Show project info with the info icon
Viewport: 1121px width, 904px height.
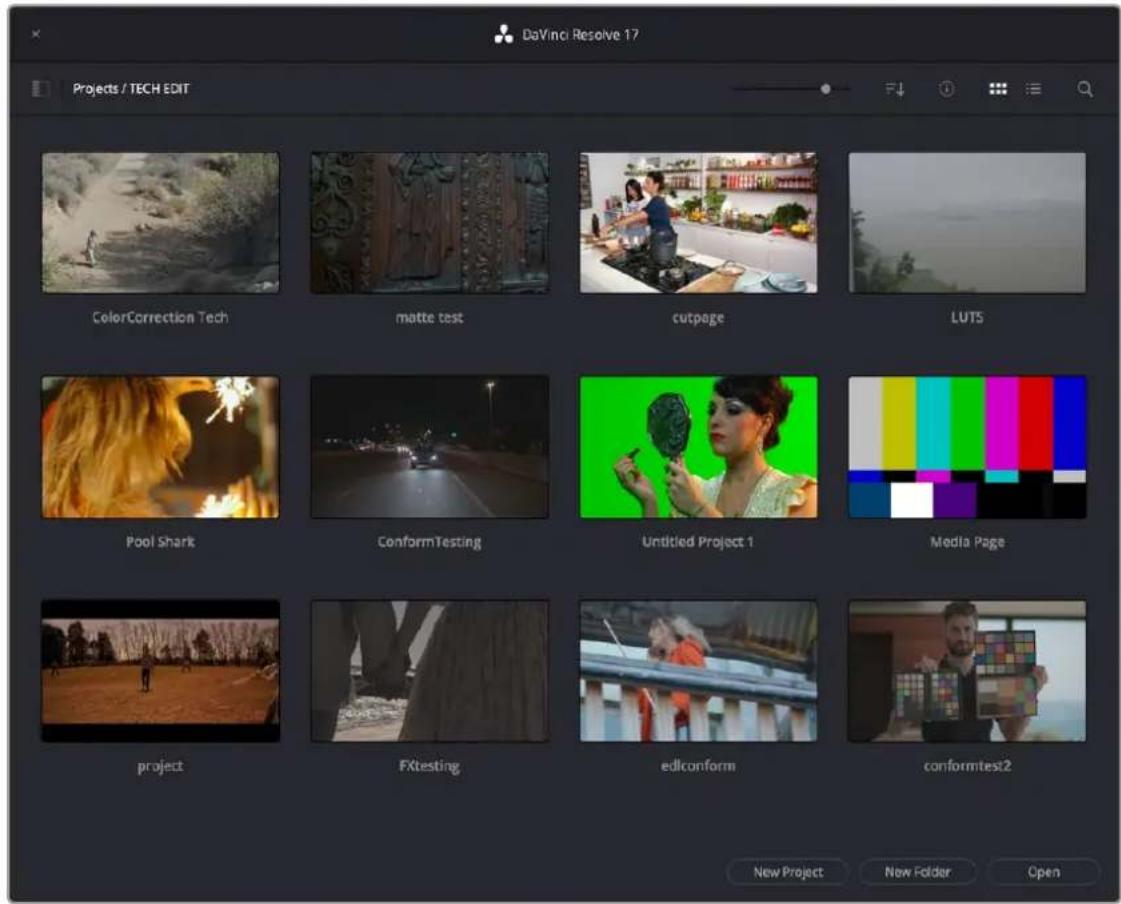pyautogui.click(x=947, y=89)
